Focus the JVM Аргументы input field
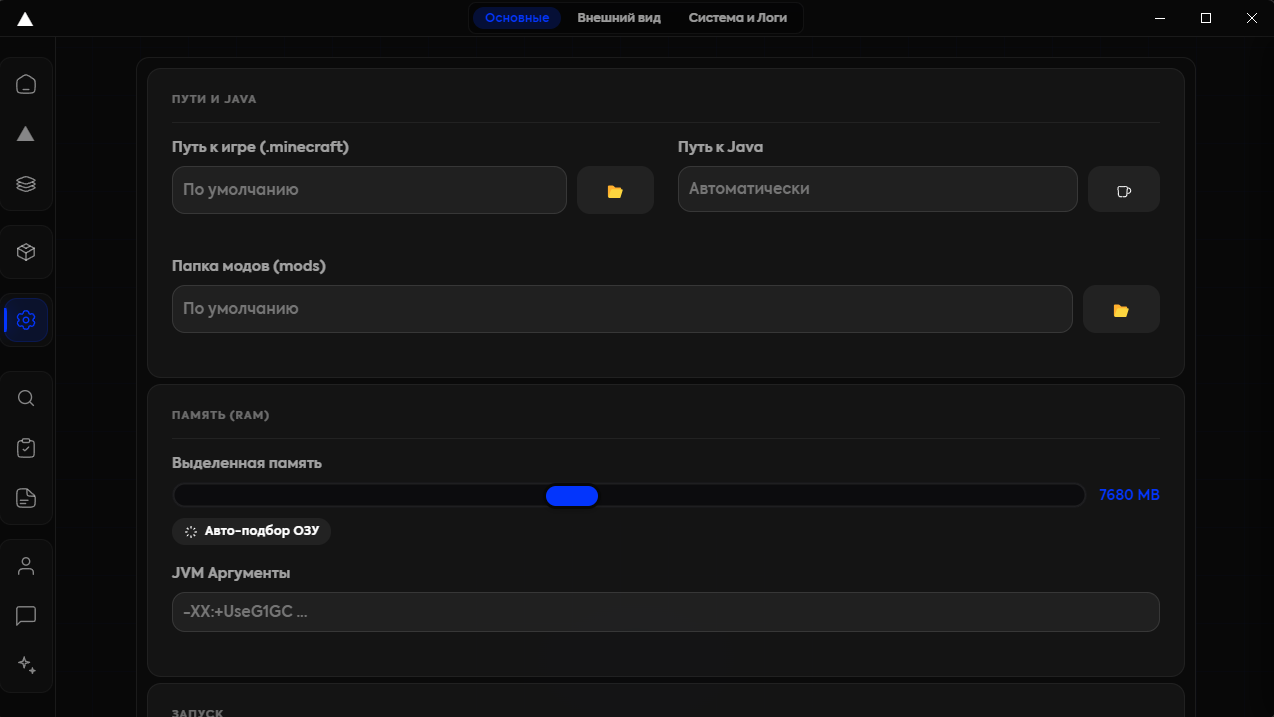1274x717 pixels. [666, 612]
